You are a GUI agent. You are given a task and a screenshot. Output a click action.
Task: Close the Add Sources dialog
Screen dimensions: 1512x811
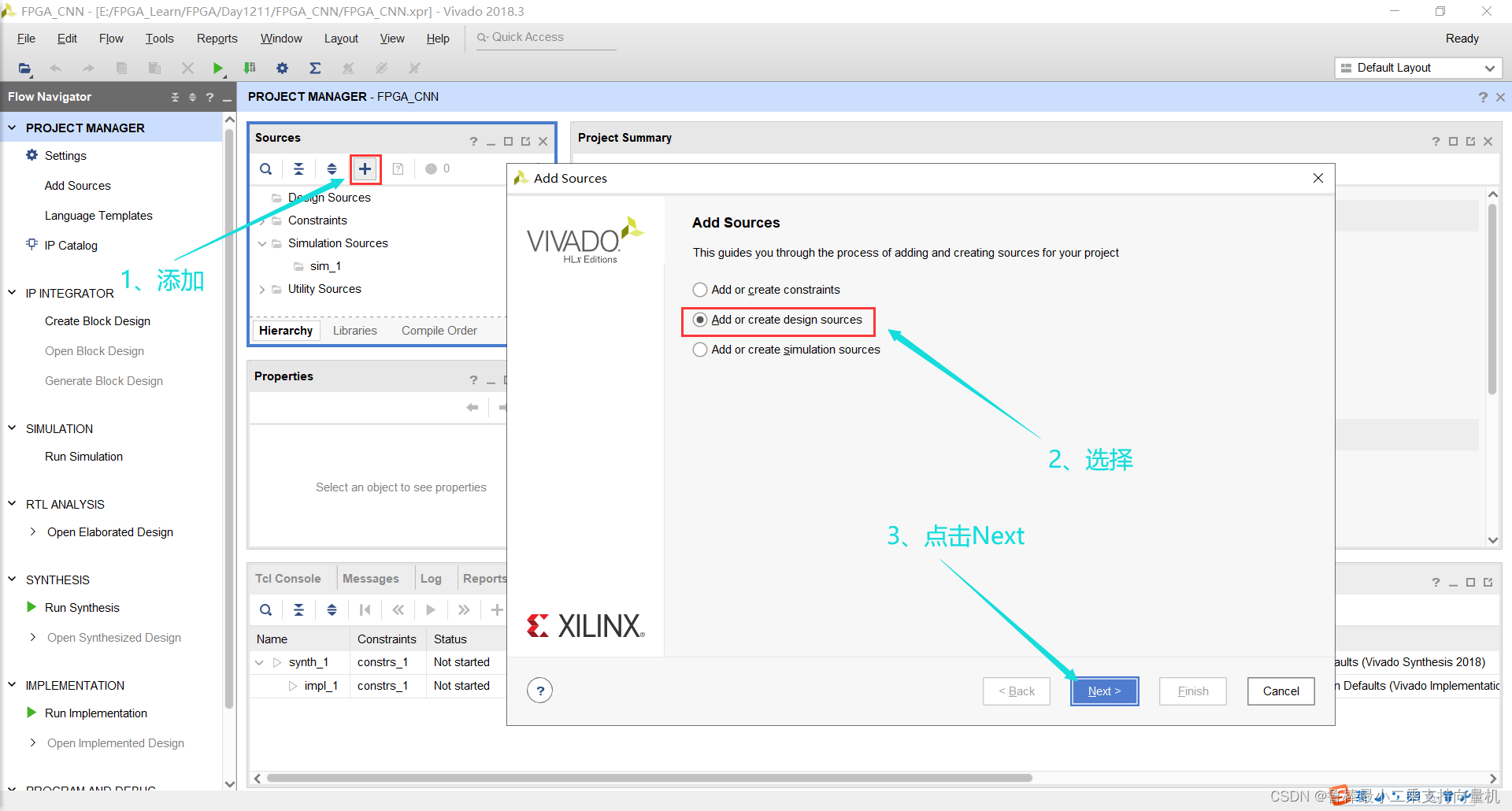click(x=1318, y=178)
